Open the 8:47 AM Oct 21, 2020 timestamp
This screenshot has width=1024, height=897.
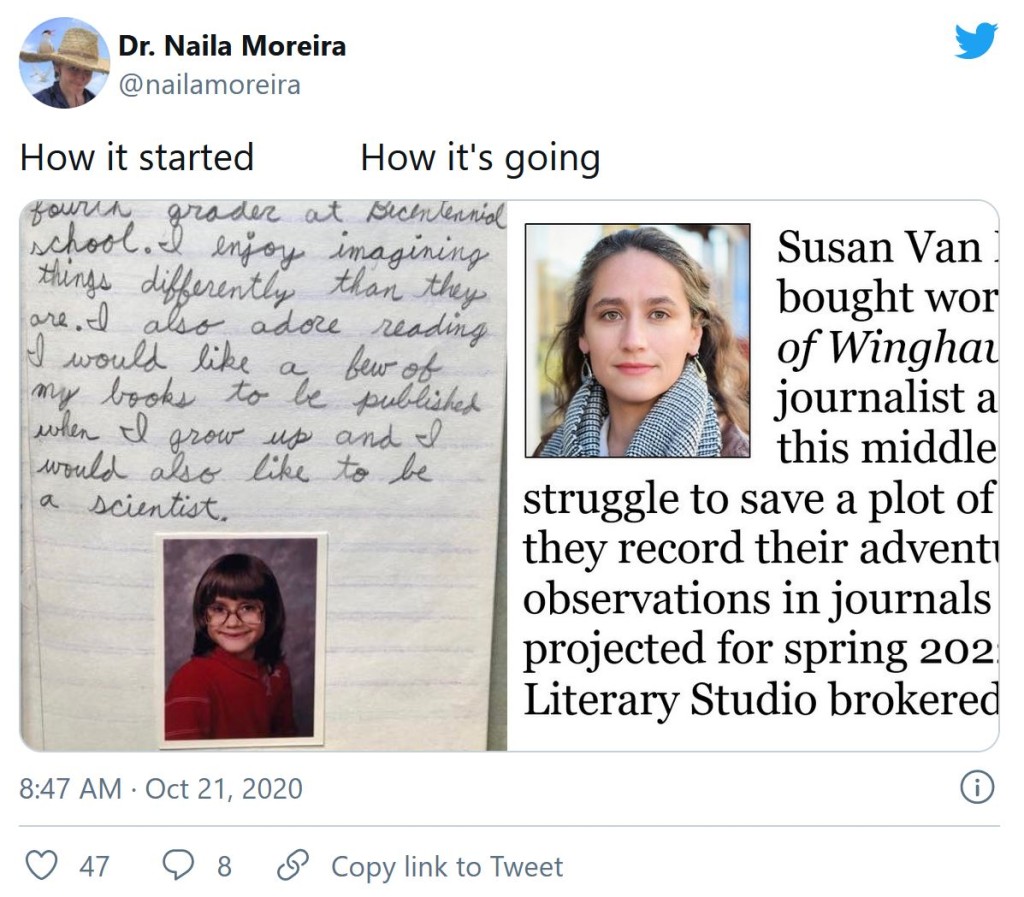click(161, 789)
